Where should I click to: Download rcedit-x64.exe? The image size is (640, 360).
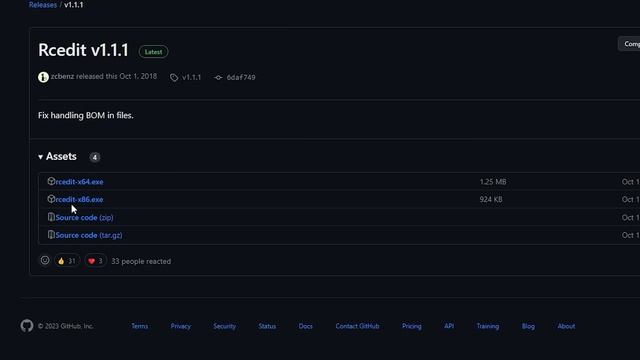80,182
